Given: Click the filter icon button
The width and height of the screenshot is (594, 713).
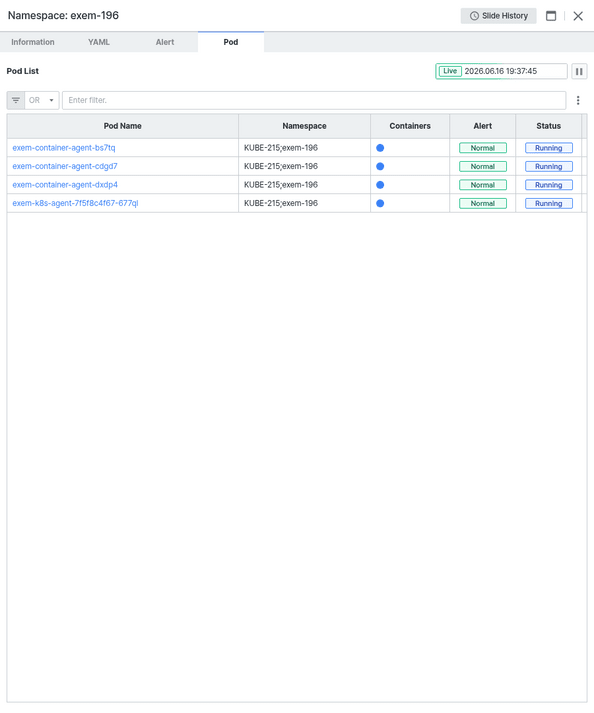Looking at the screenshot, I should pos(16,100).
